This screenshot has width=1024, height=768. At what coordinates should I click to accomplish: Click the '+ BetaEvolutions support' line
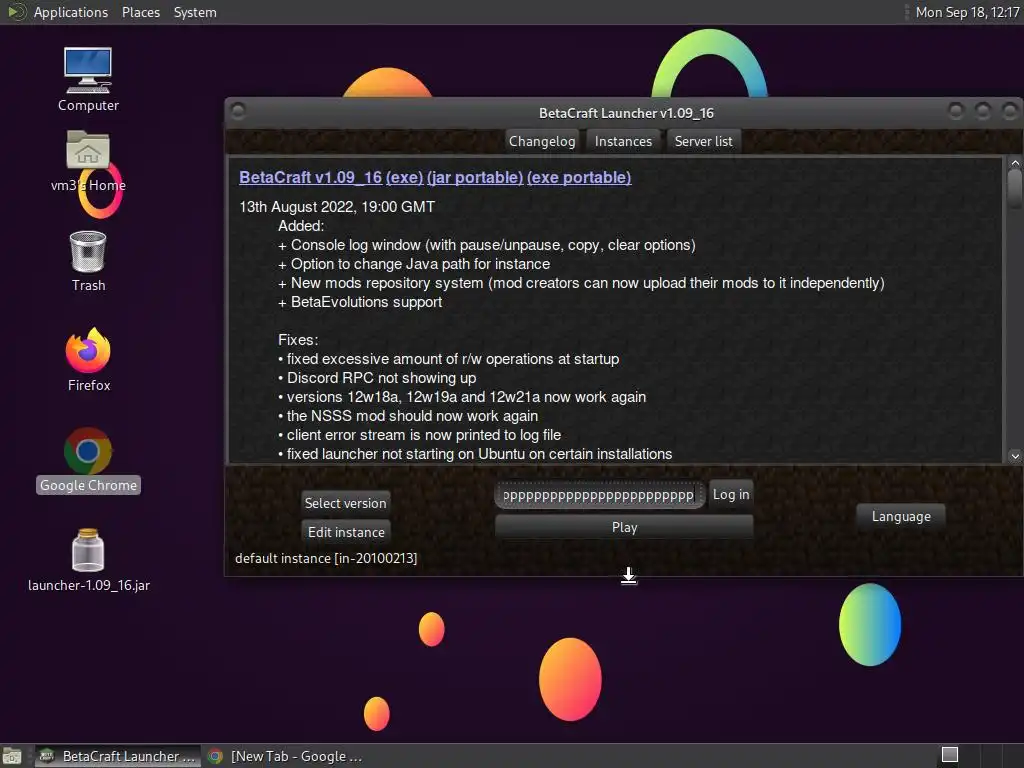360,302
